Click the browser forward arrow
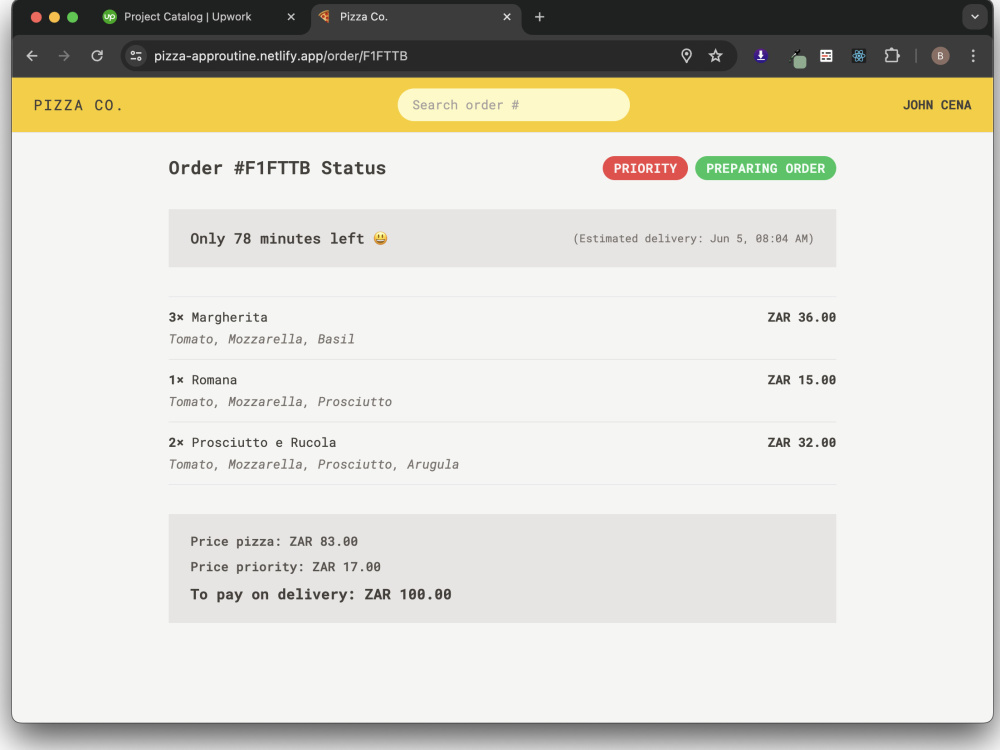1000x750 pixels. point(64,56)
